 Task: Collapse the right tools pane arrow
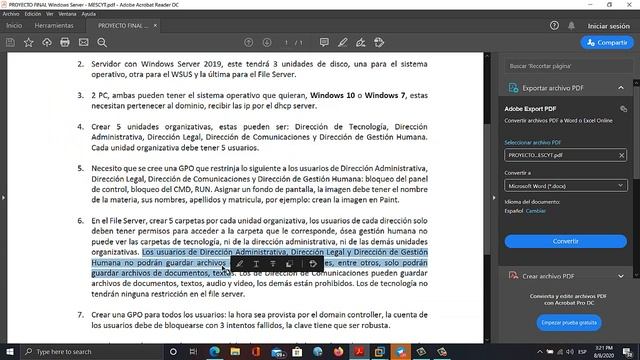pyautogui.click(x=494, y=198)
